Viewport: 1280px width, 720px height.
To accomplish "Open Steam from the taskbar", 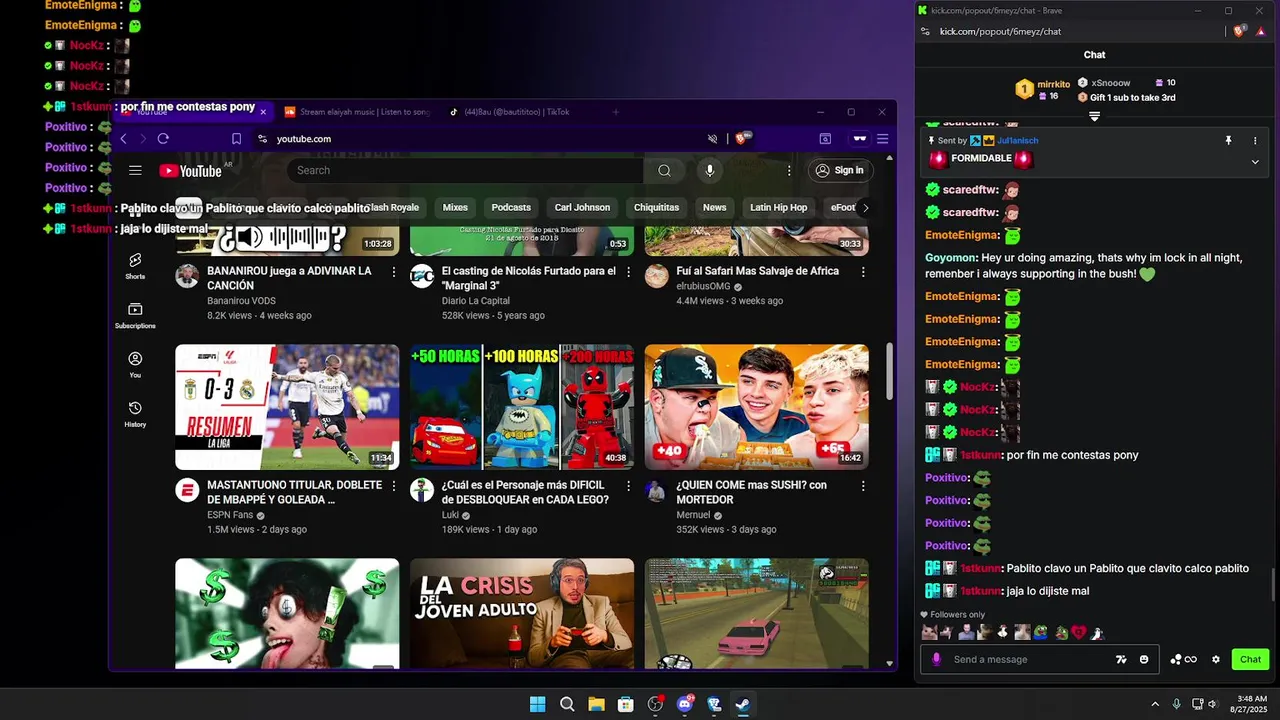I will tap(743, 704).
